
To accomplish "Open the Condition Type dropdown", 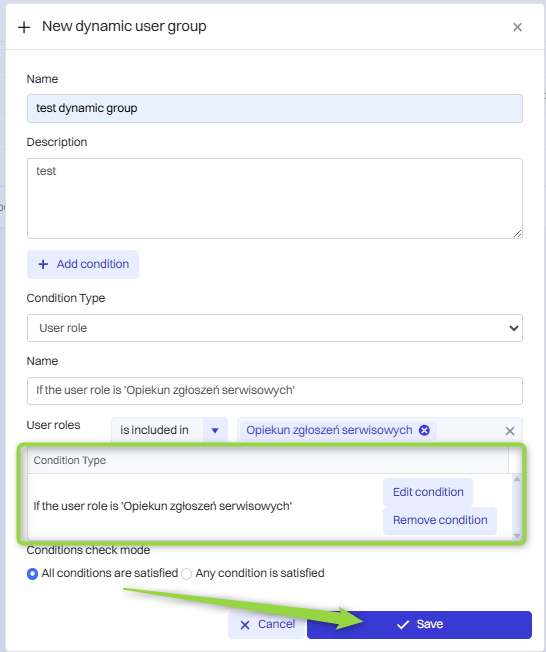I will [x=274, y=328].
